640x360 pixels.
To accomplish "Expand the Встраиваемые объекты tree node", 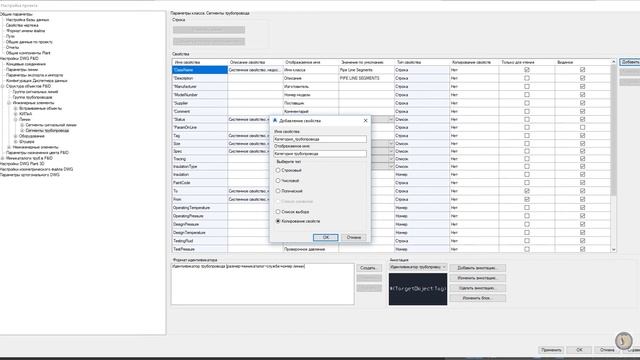I will 16,109.
